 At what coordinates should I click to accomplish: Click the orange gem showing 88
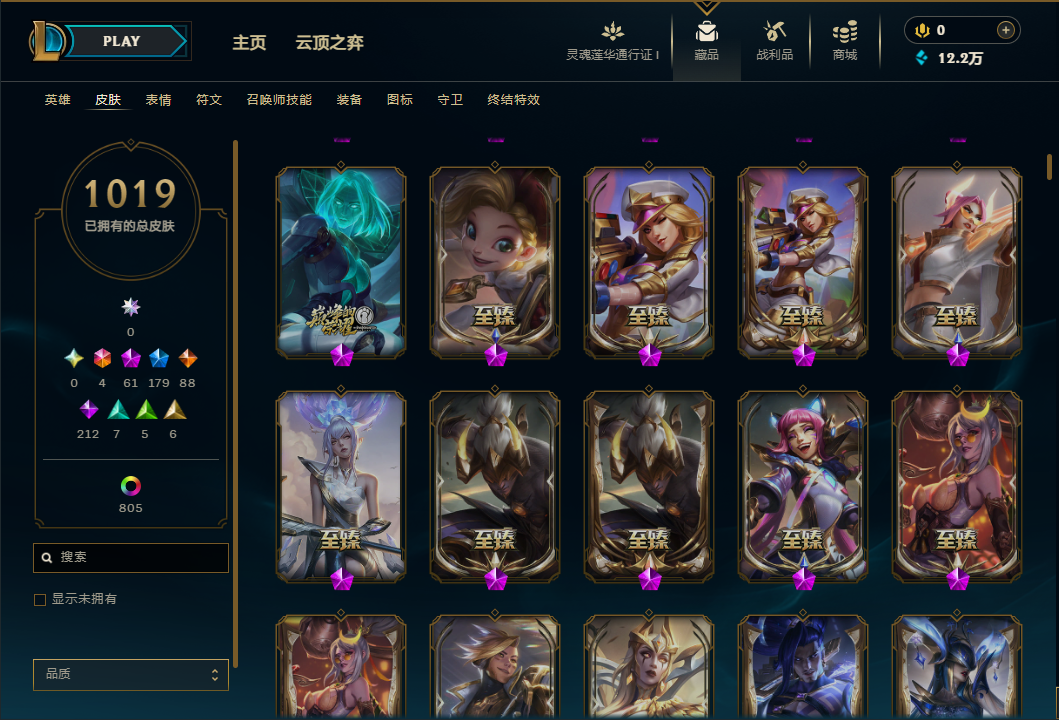coord(187,358)
